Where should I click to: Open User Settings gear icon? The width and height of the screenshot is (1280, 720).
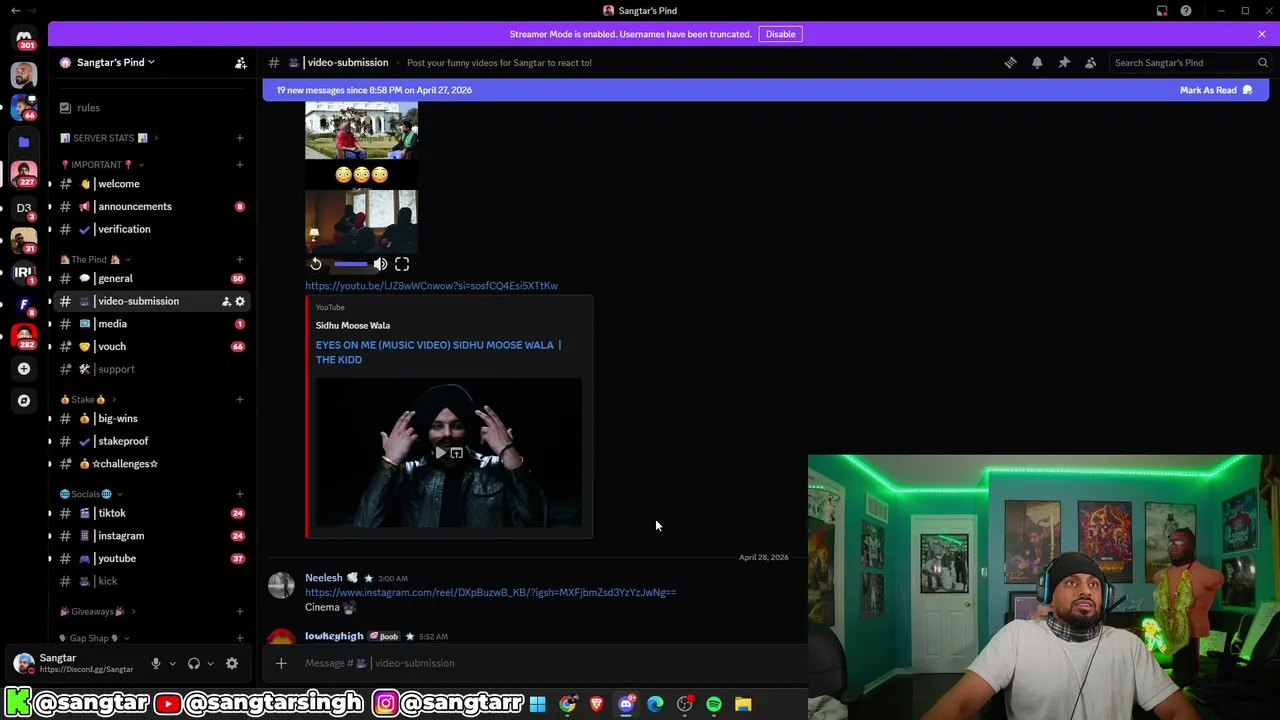tap(232, 663)
